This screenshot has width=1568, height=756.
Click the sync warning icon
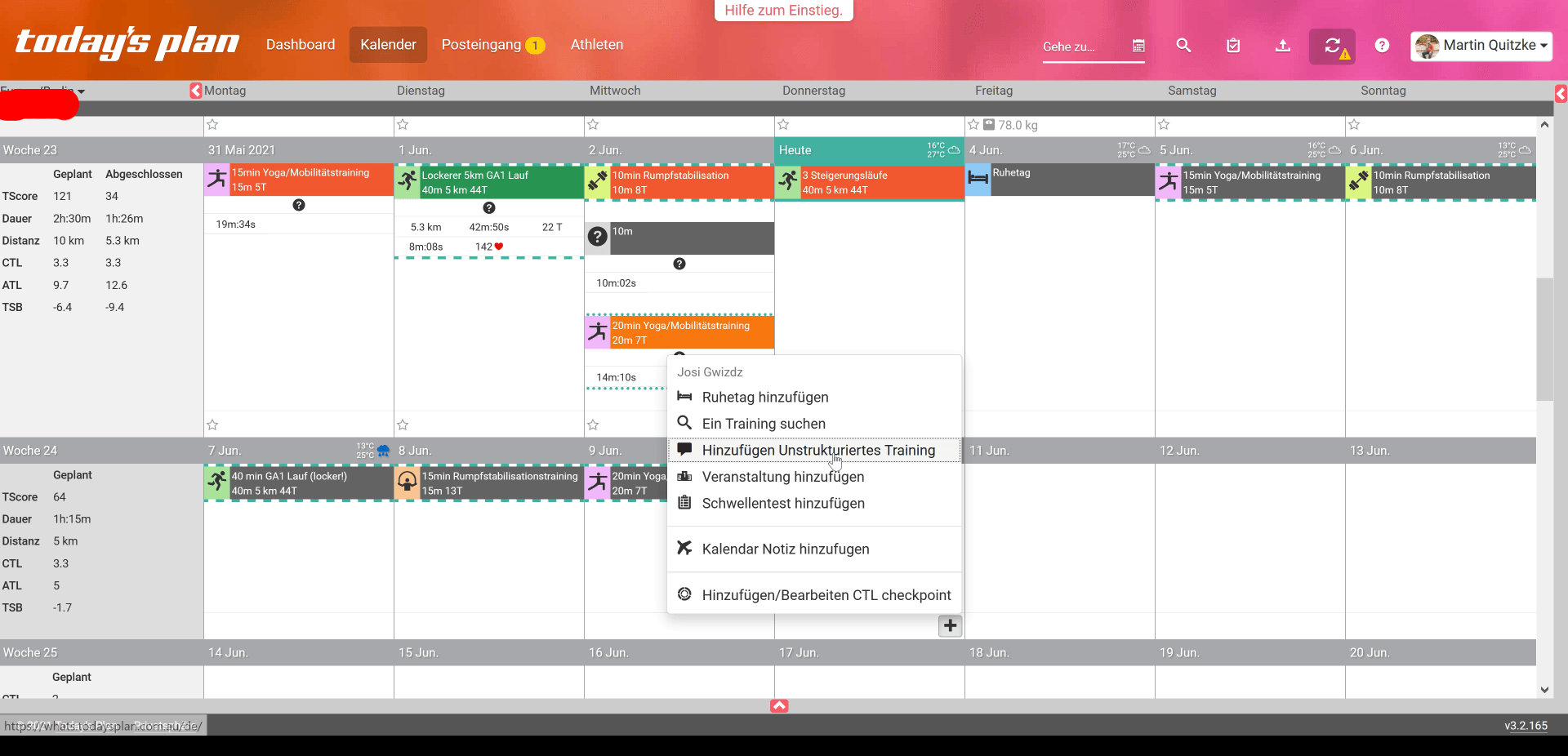pos(1333,47)
